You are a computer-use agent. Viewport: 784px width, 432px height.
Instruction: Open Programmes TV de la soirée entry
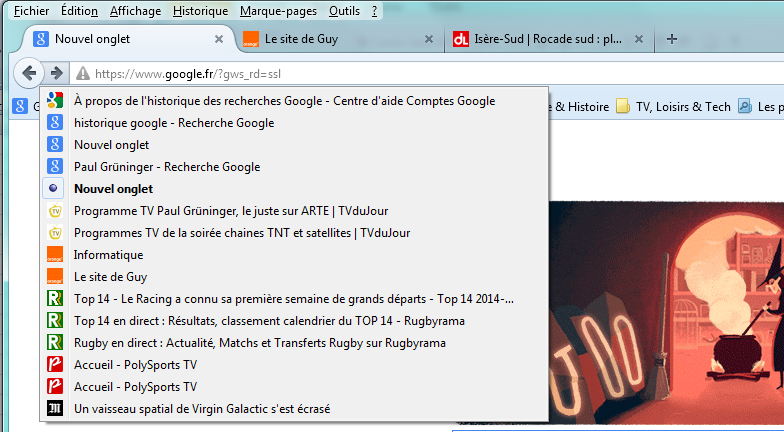point(228,233)
